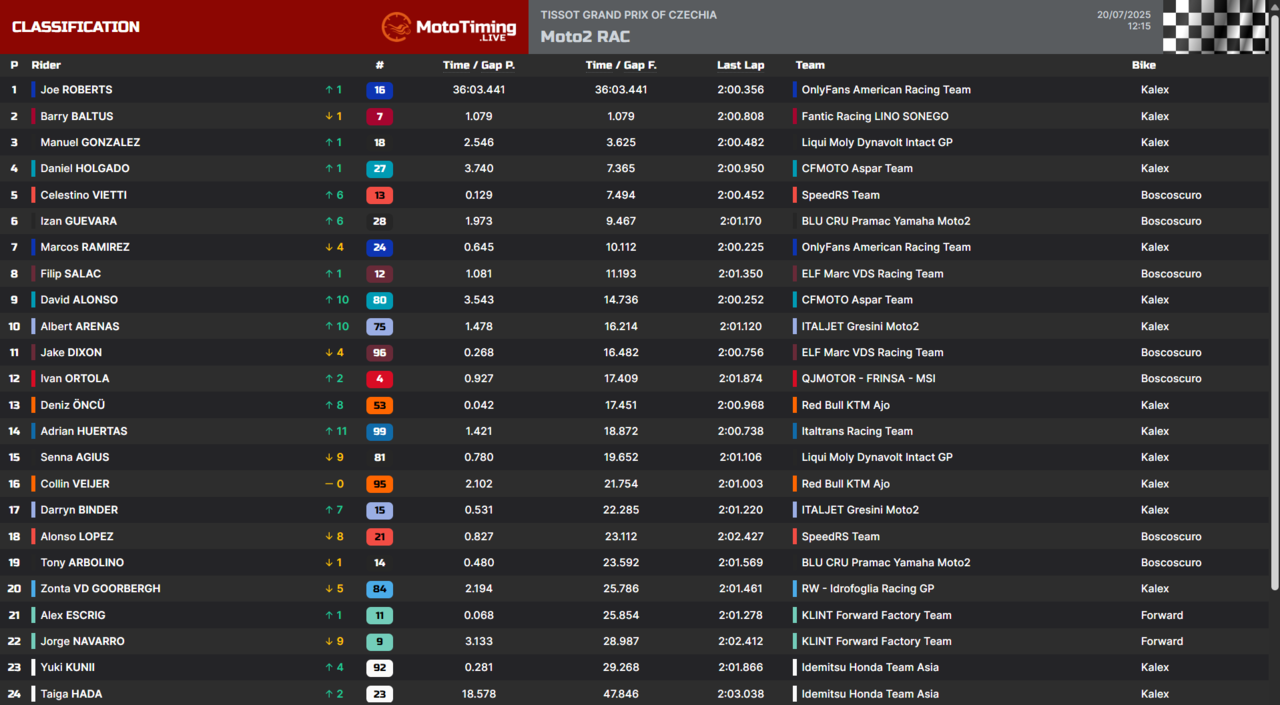Click the Moto2 RAC session title
The image size is (1280, 705).
585,37
